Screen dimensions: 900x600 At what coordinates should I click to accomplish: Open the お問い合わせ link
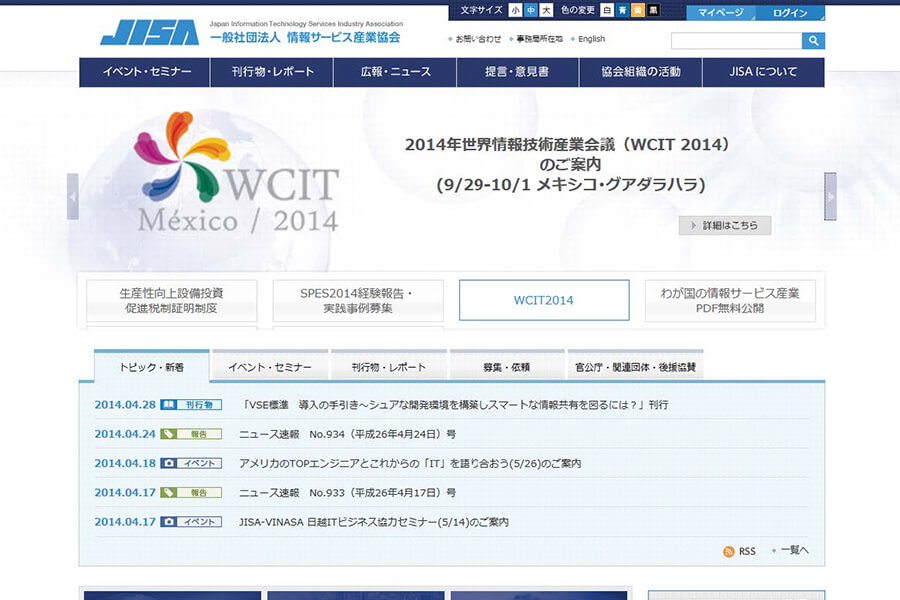pyautogui.click(x=478, y=39)
